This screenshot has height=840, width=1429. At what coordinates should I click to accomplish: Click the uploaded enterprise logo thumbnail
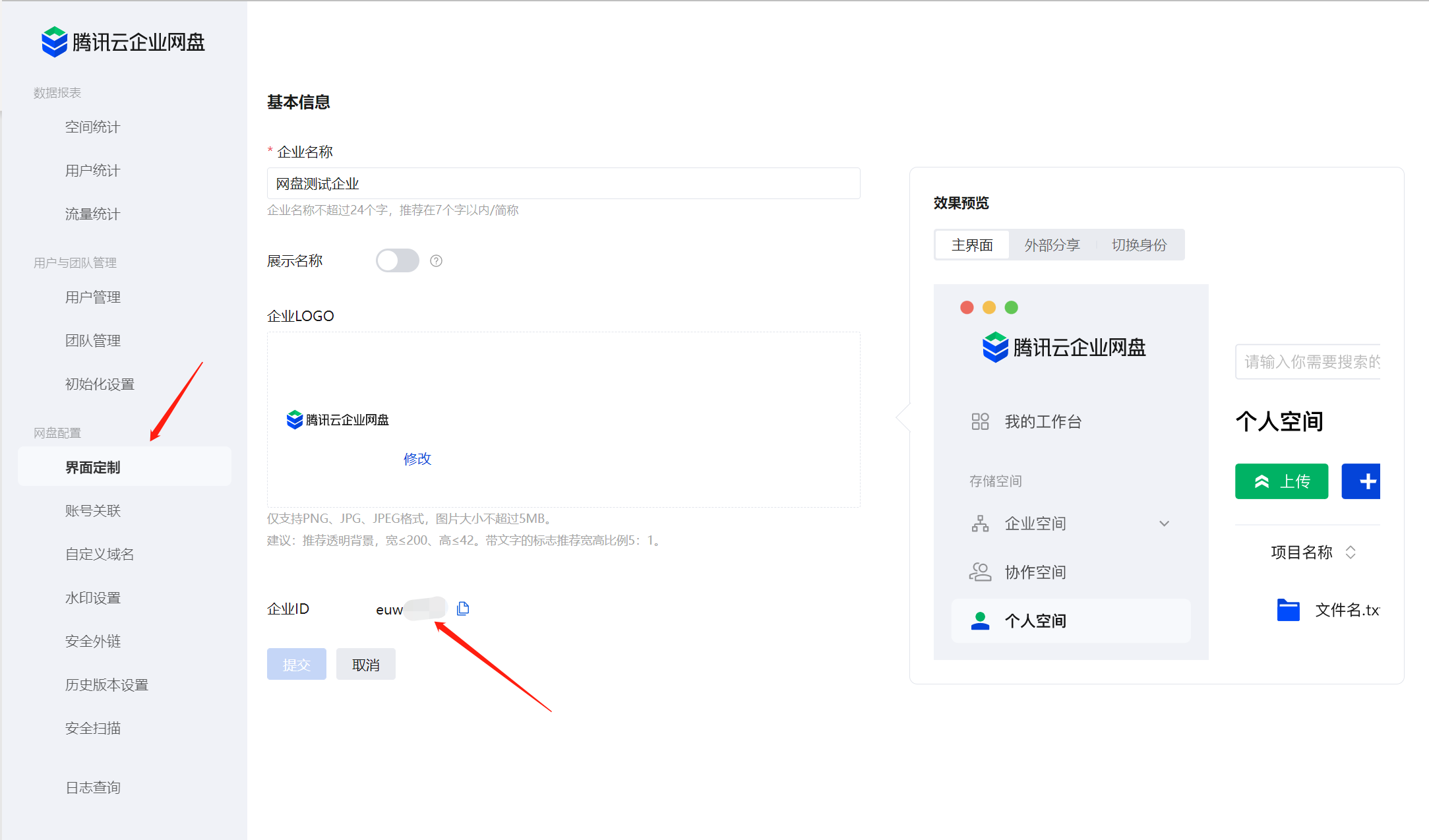tap(338, 419)
